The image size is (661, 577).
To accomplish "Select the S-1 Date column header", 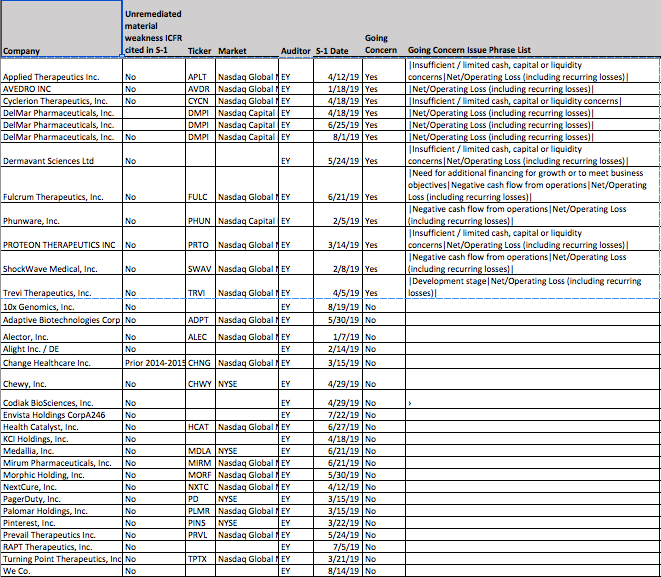I will tap(338, 29).
